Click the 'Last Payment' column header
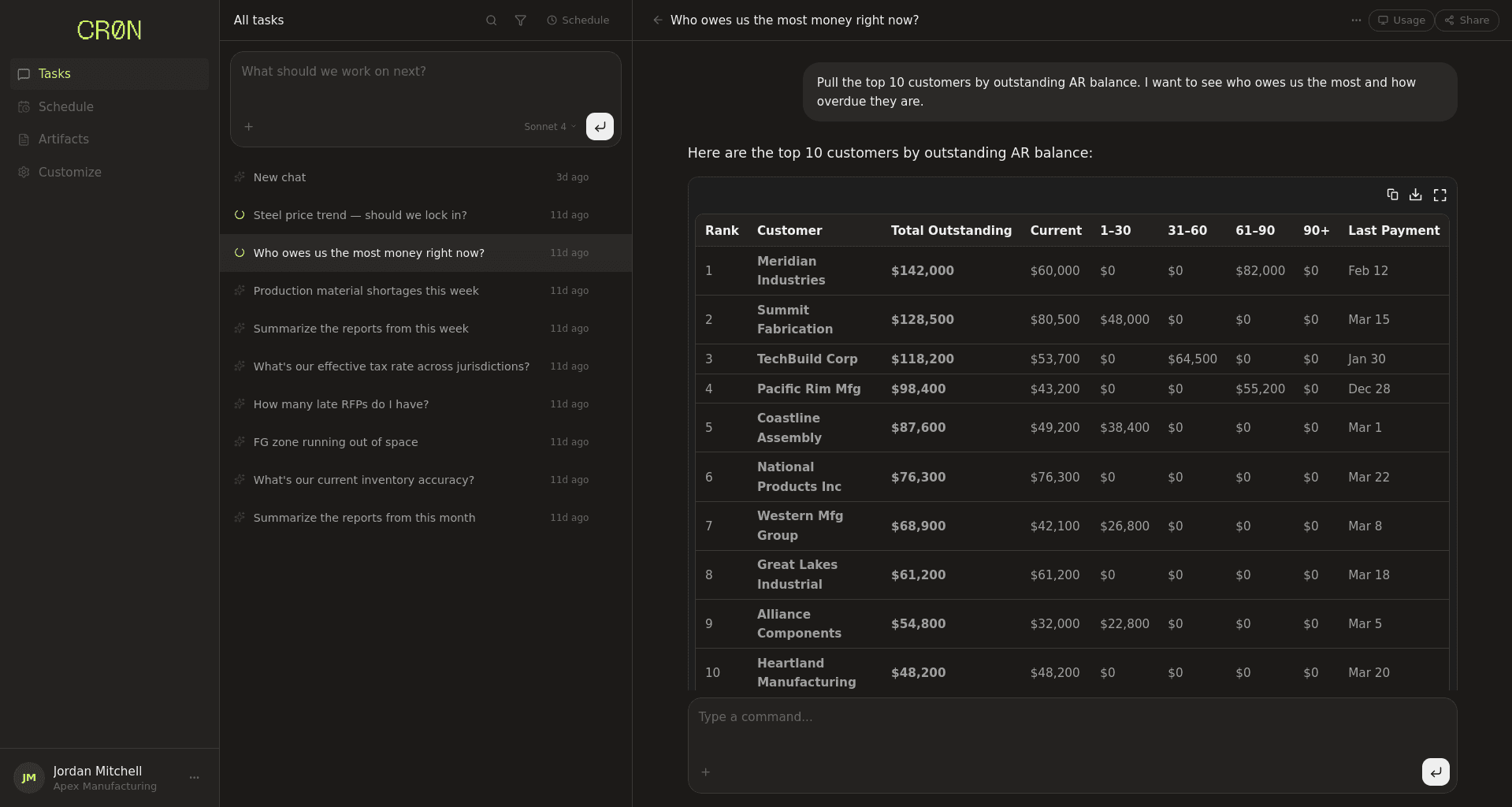The height and width of the screenshot is (807, 1512). pos(1394,231)
